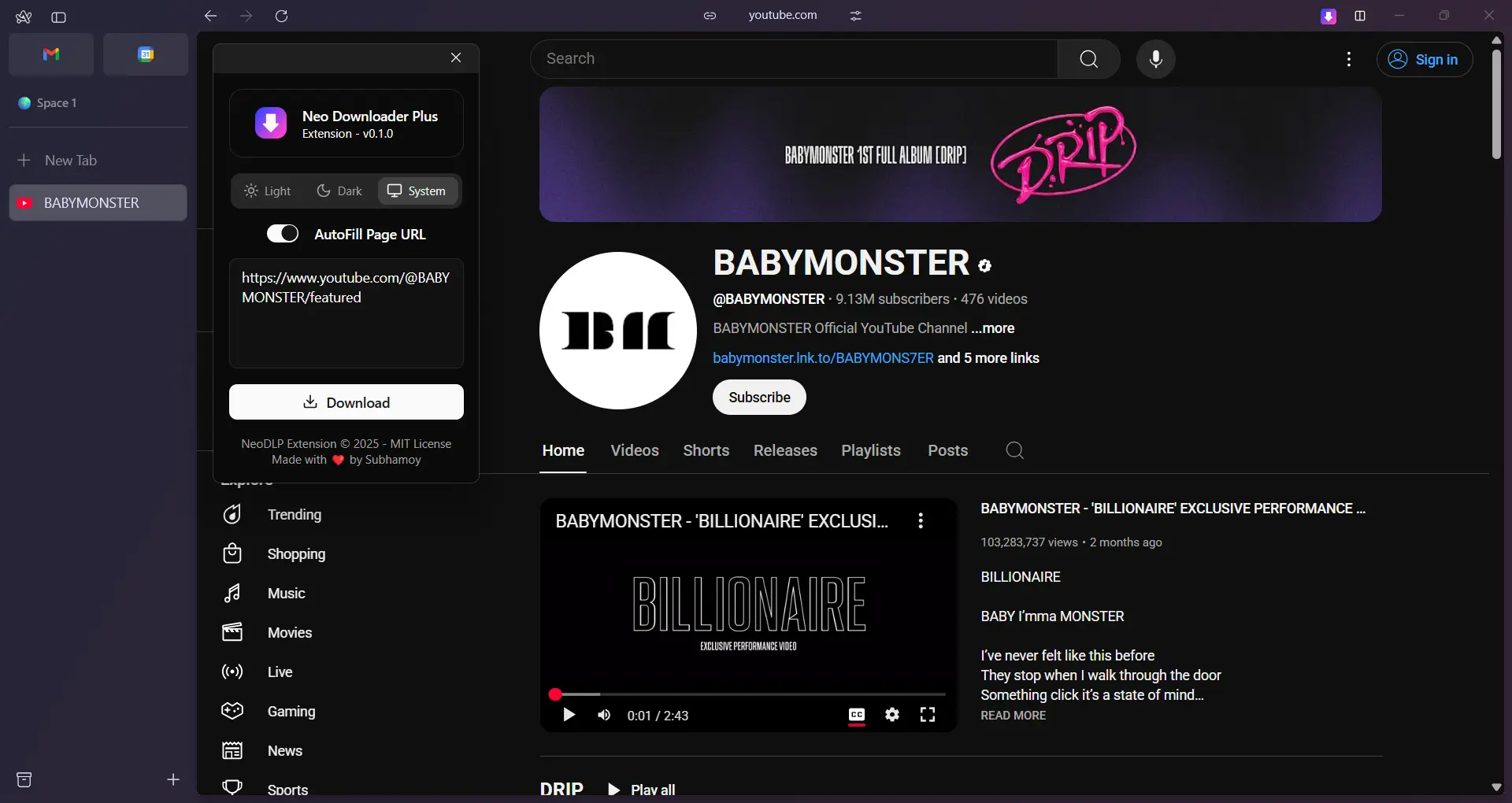The image size is (1512, 803).
Task: Click the Download button in extension
Action: pyautogui.click(x=346, y=402)
